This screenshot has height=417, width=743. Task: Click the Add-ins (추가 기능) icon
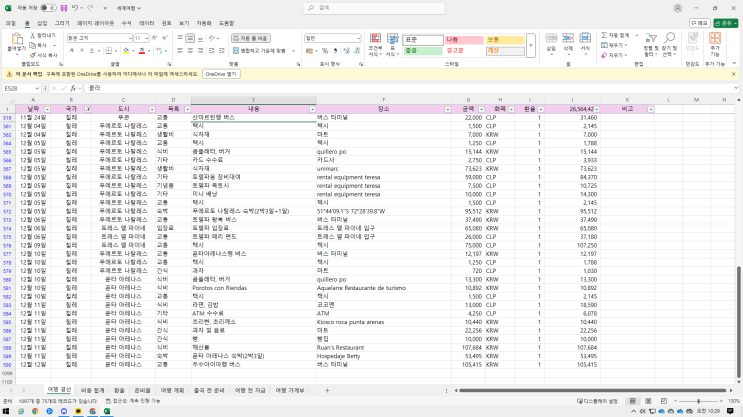pyautogui.click(x=715, y=39)
